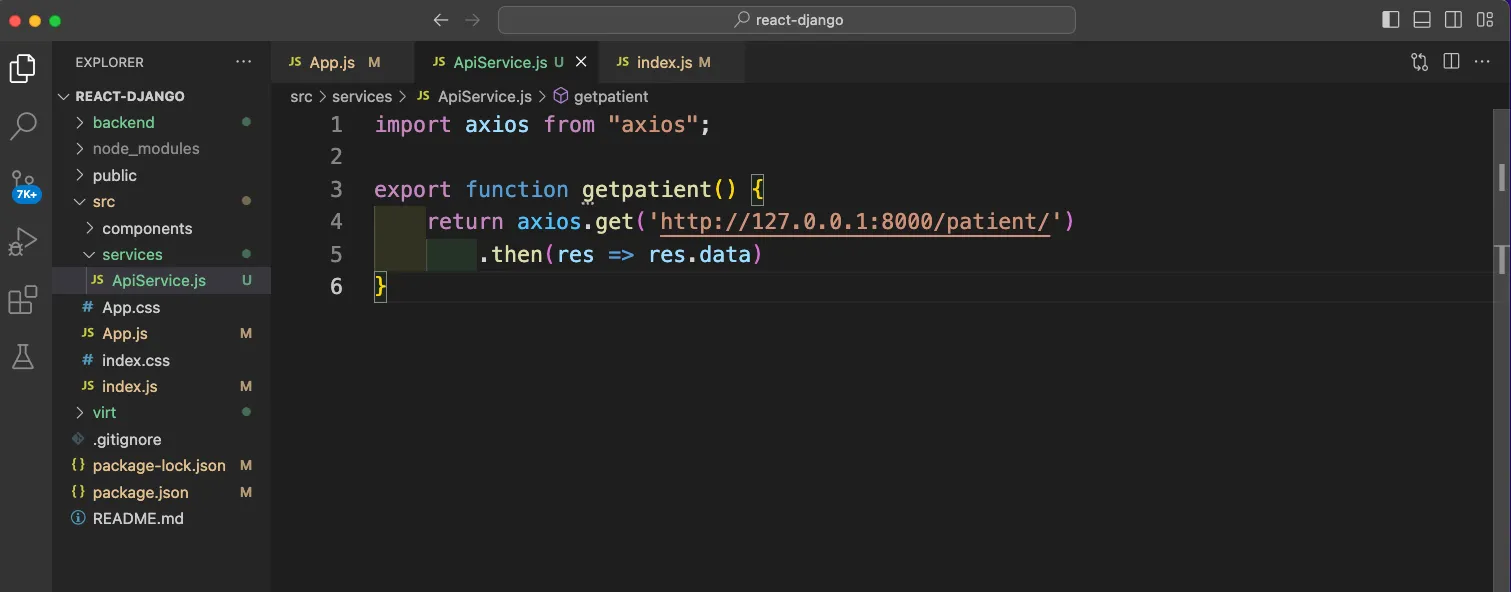Switch to the App.js tab
This screenshot has width=1511, height=592.
click(x=342, y=62)
